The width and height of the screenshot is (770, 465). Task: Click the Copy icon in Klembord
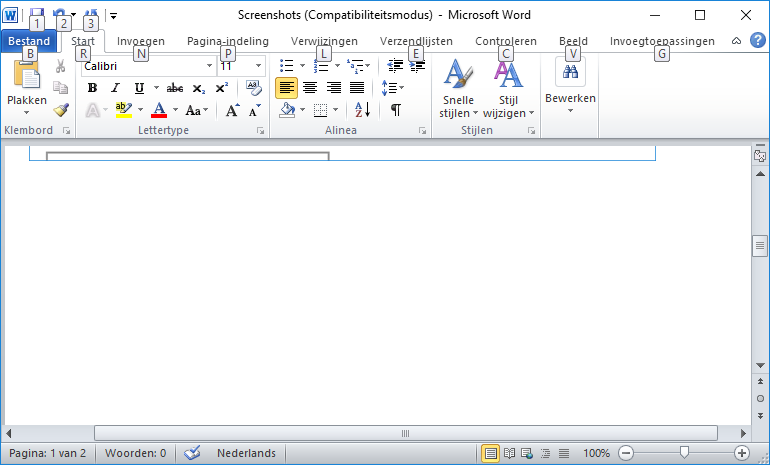(60, 88)
